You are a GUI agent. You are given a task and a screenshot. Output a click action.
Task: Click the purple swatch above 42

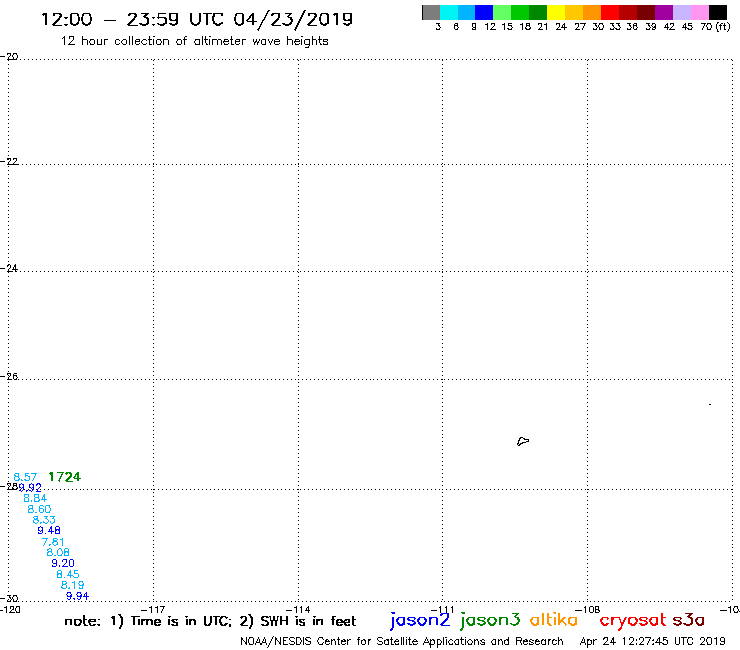[x=664, y=12]
